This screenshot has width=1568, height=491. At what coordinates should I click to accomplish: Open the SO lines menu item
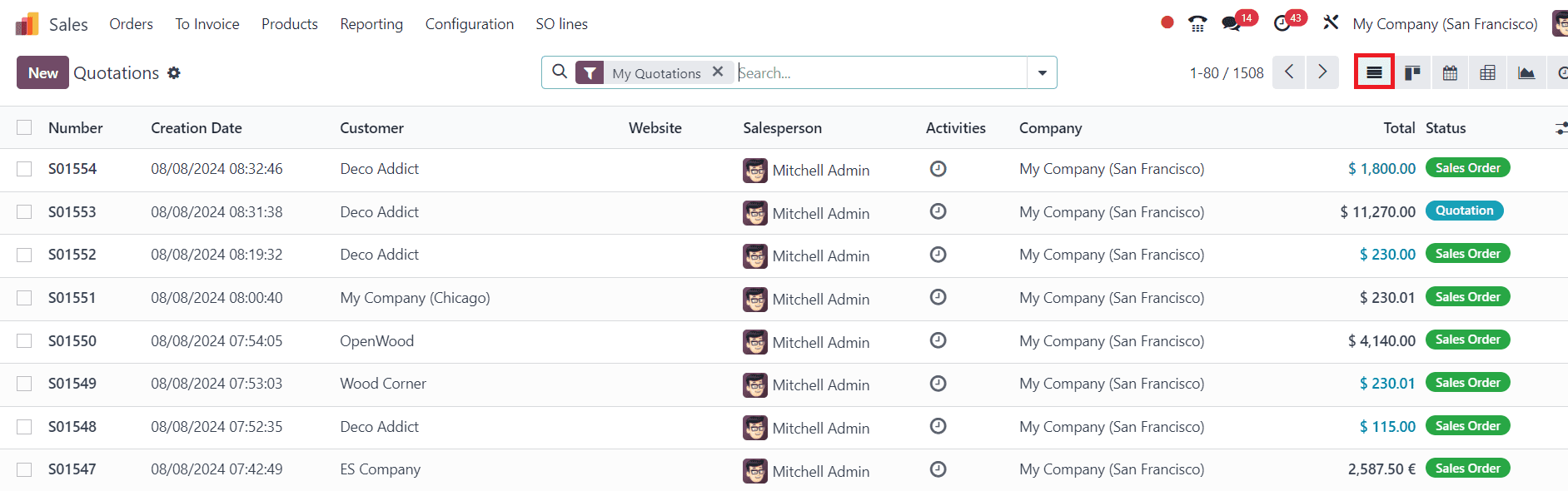tap(561, 24)
